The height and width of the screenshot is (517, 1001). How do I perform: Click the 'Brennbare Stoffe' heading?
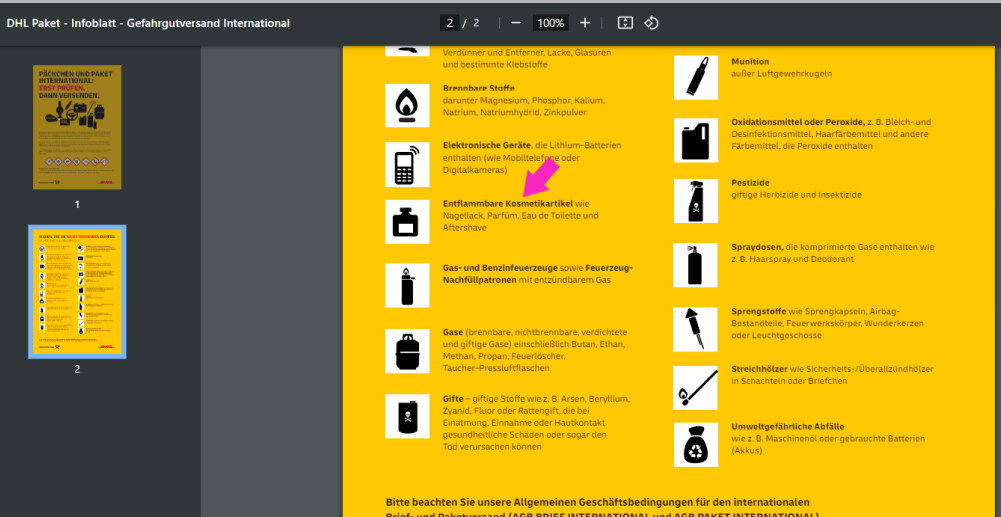479,88
